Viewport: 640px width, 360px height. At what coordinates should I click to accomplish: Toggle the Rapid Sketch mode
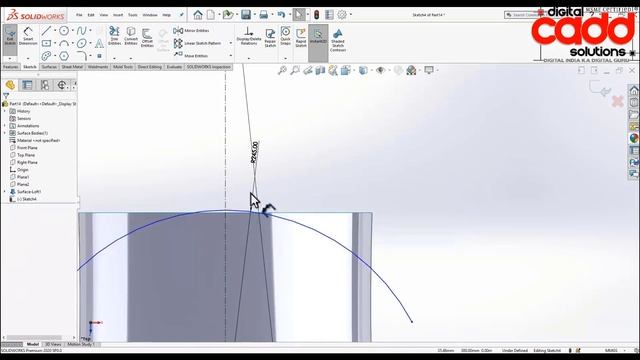point(301,38)
